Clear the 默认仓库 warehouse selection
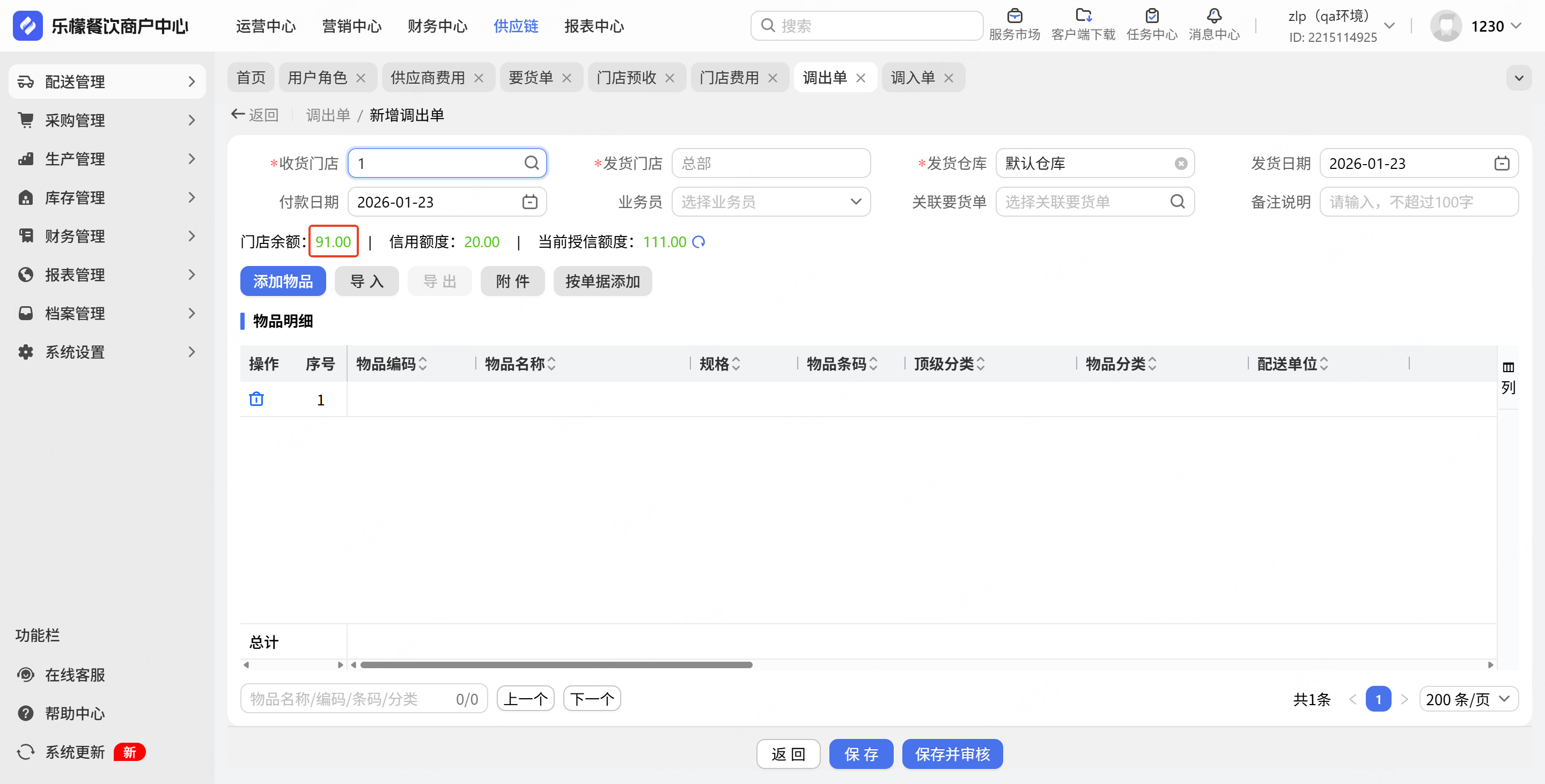1545x784 pixels. pyautogui.click(x=1180, y=164)
